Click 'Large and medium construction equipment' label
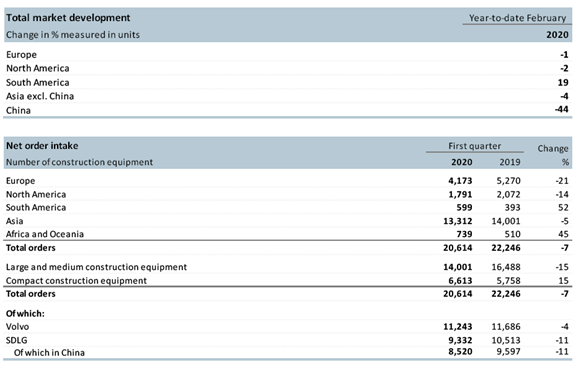Image resolution: width=576 pixels, height=365 pixels. (96, 267)
